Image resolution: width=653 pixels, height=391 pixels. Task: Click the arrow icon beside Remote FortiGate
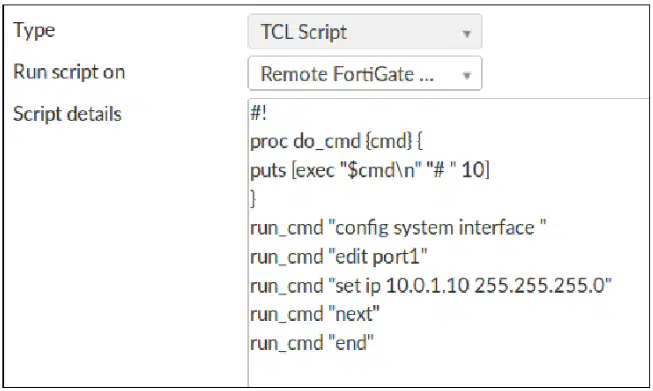click(x=466, y=76)
